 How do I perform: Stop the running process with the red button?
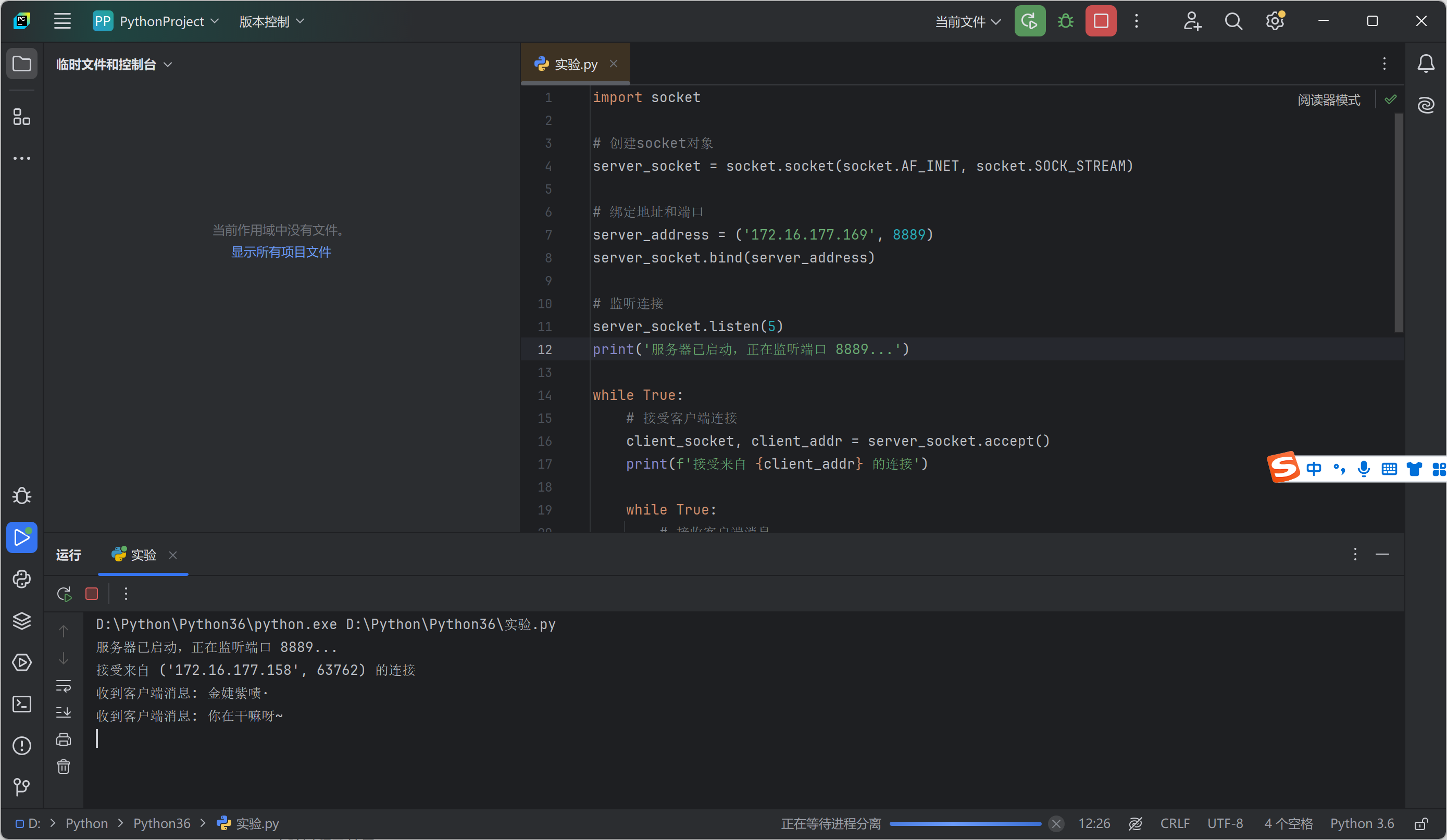[x=1100, y=21]
